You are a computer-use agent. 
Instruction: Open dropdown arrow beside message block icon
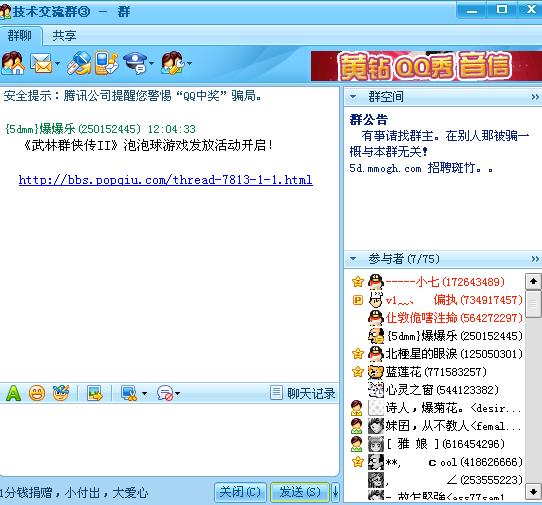pyautogui.click(x=178, y=393)
